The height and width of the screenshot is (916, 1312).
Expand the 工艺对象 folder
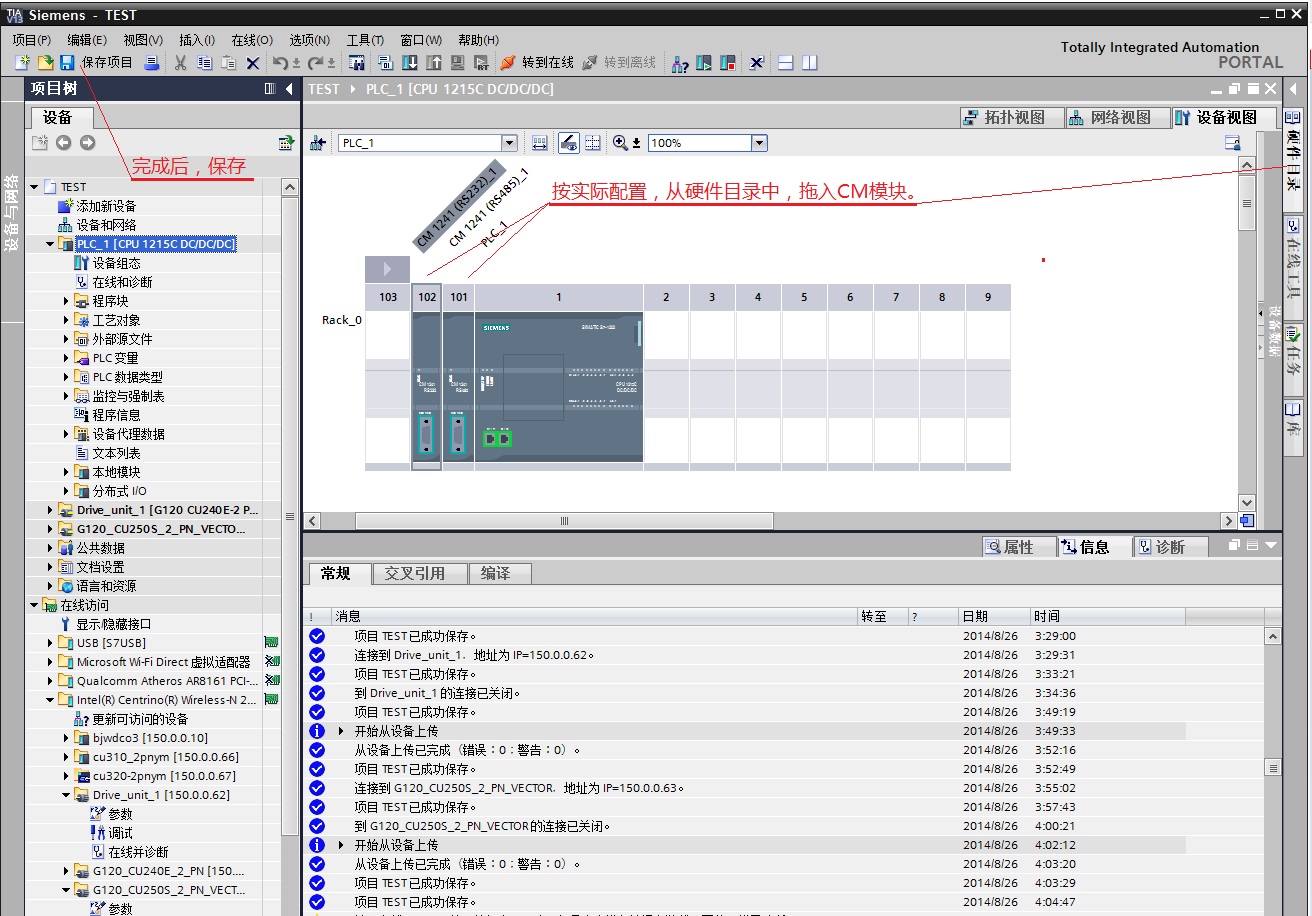67,320
